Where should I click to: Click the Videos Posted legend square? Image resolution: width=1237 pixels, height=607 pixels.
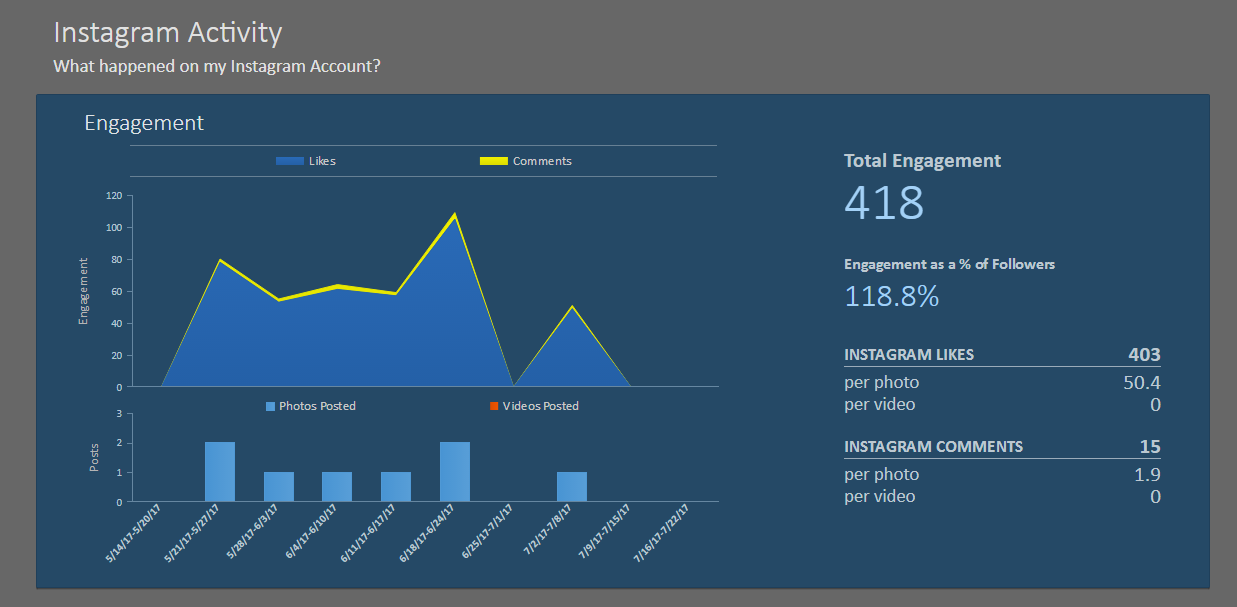(x=494, y=406)
